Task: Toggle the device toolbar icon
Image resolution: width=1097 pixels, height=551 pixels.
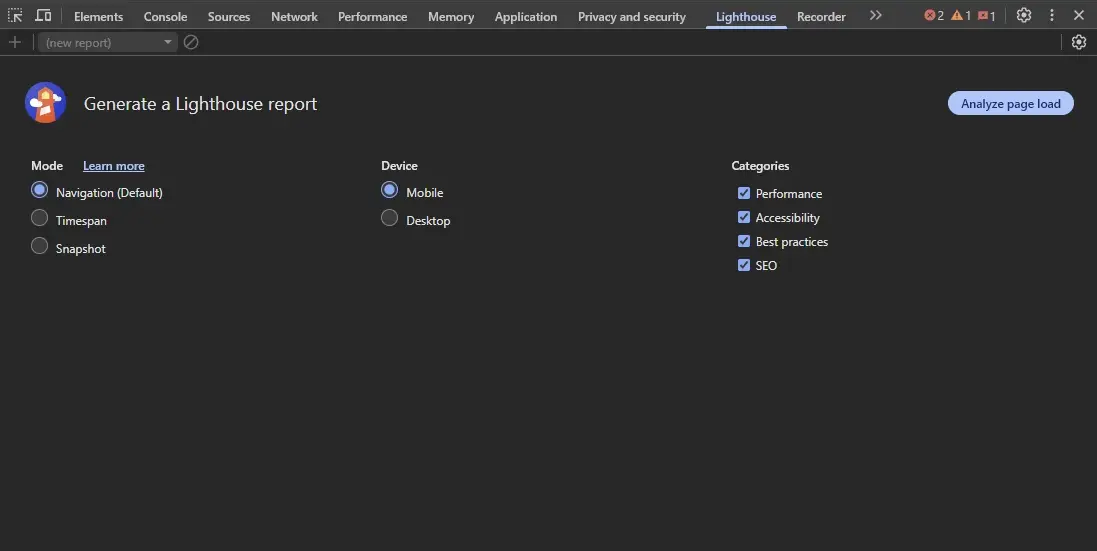Action: tap(43, 16)
